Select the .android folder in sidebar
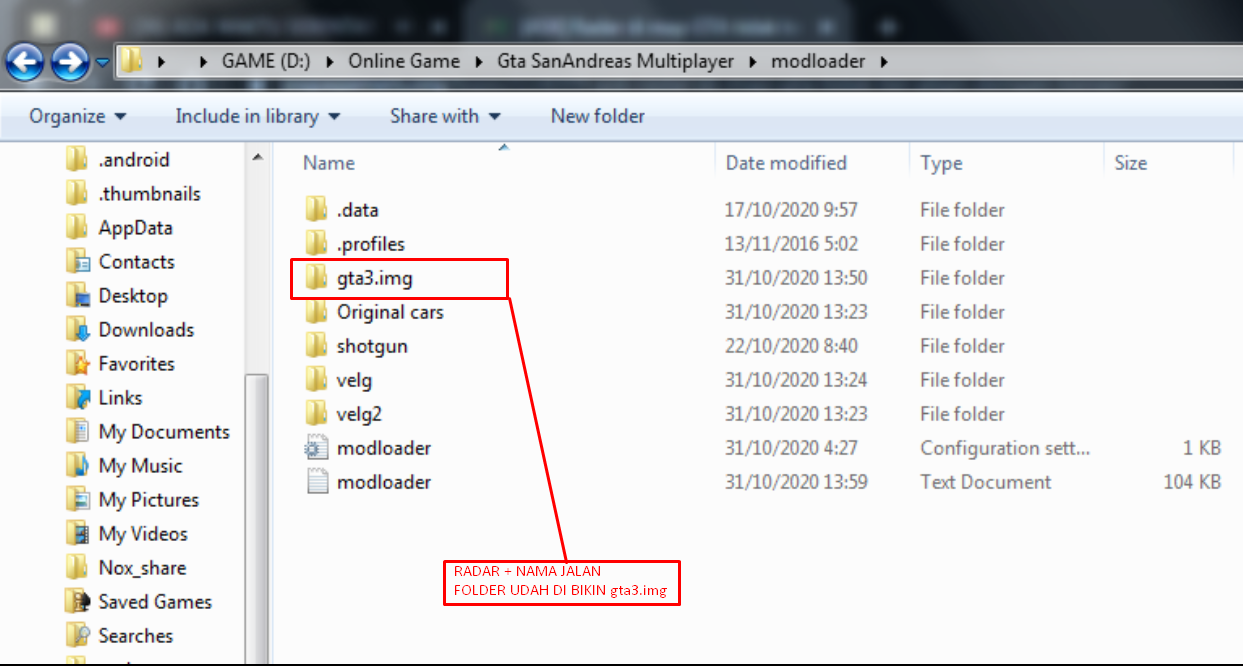This screenshot has width=1243, height=666. point(134,160)
